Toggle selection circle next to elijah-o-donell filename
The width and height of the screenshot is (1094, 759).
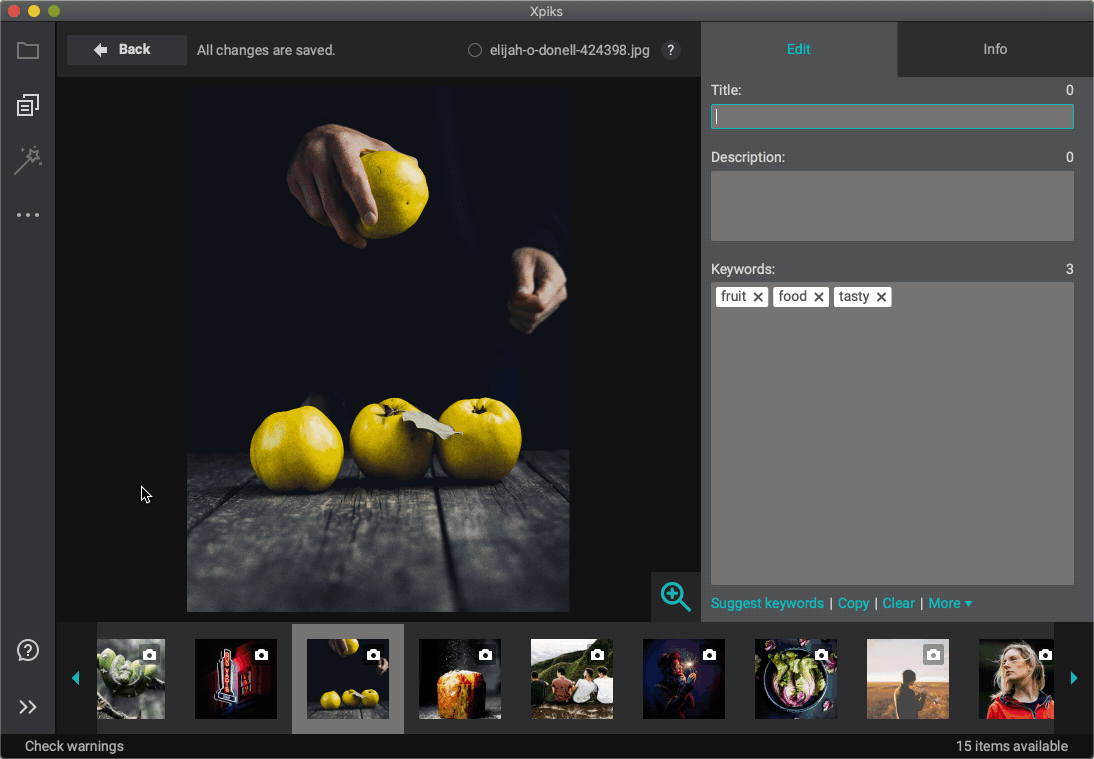click(475, 50)
